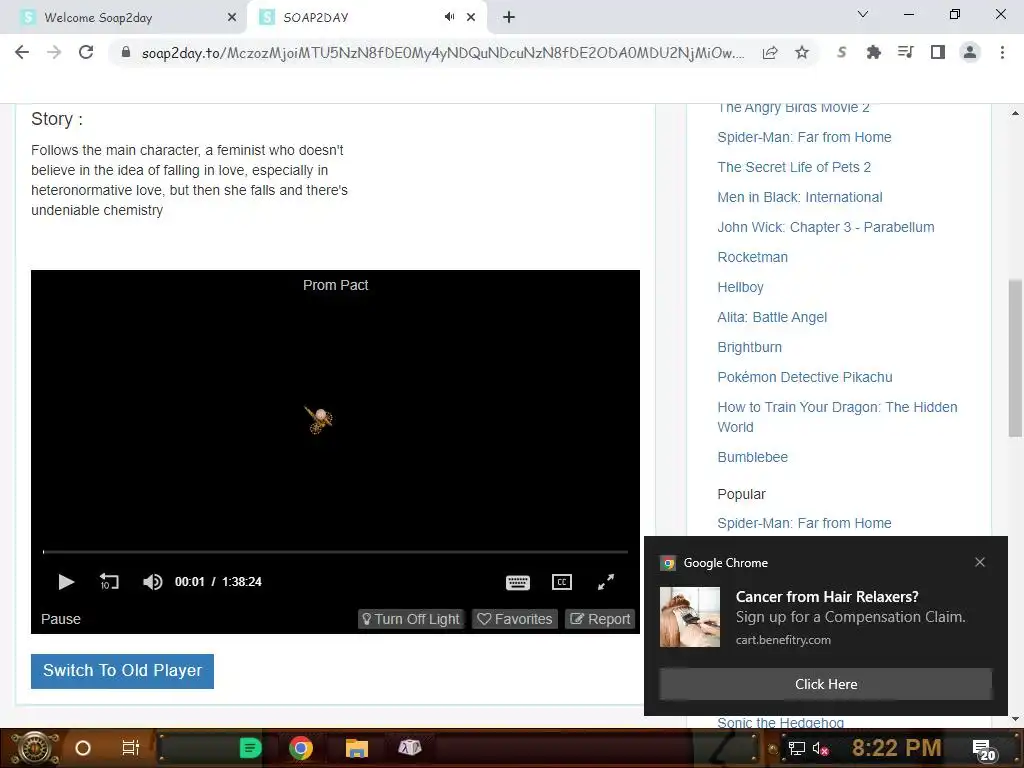This screenshot has height=768, width=1024.
Task: Open Hellboy movie link
Action: (x=740, y=287)
